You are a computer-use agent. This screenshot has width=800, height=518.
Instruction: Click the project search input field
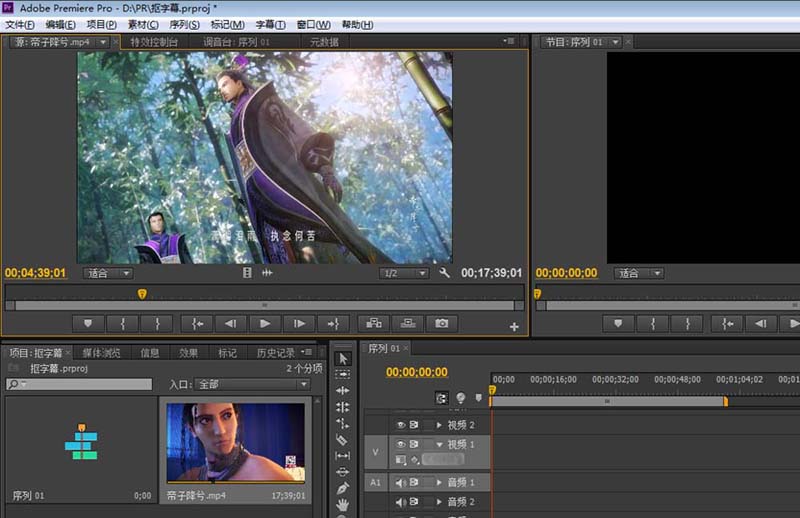[79, 384]
